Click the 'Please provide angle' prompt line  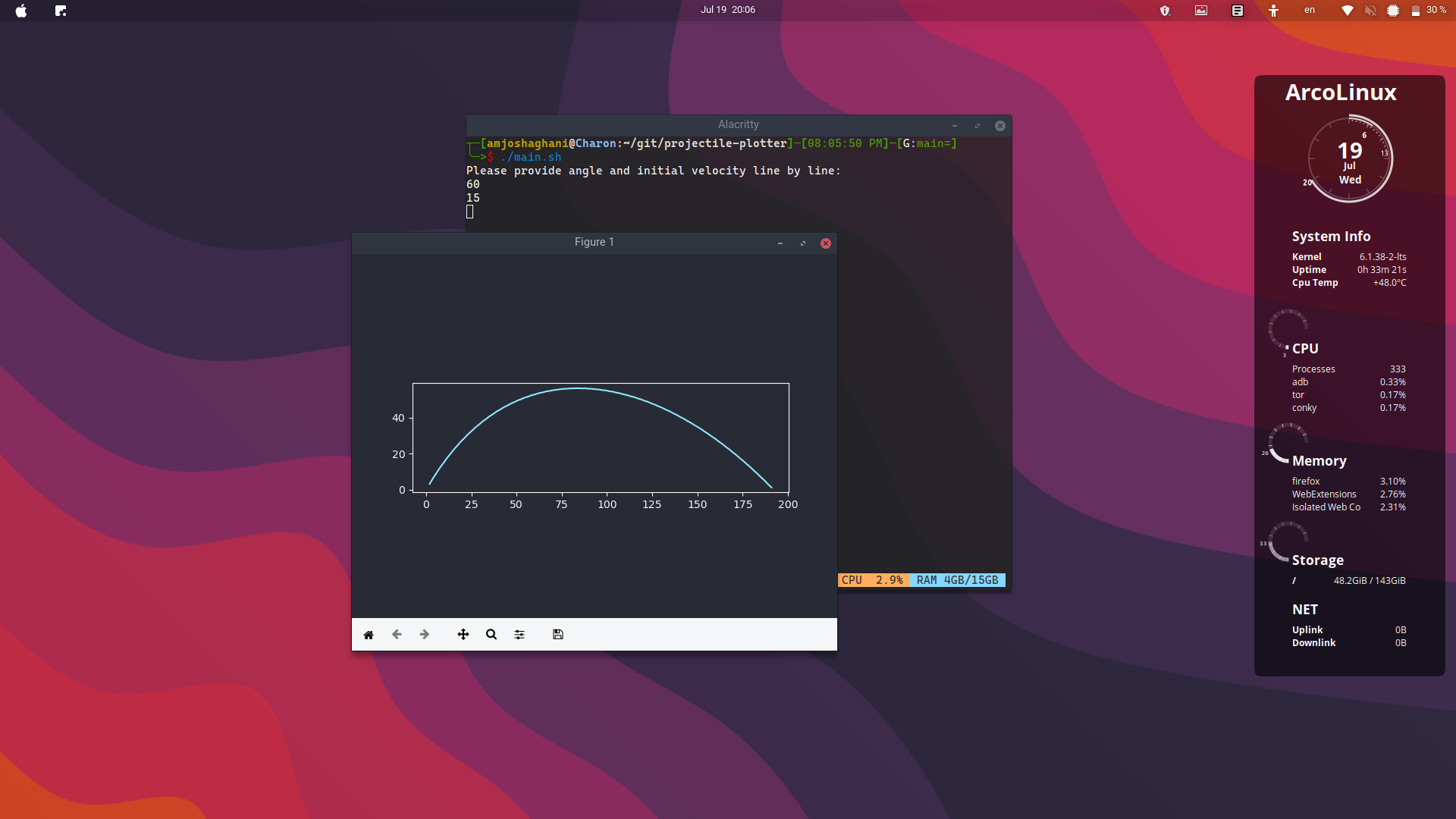pos(654,171)
